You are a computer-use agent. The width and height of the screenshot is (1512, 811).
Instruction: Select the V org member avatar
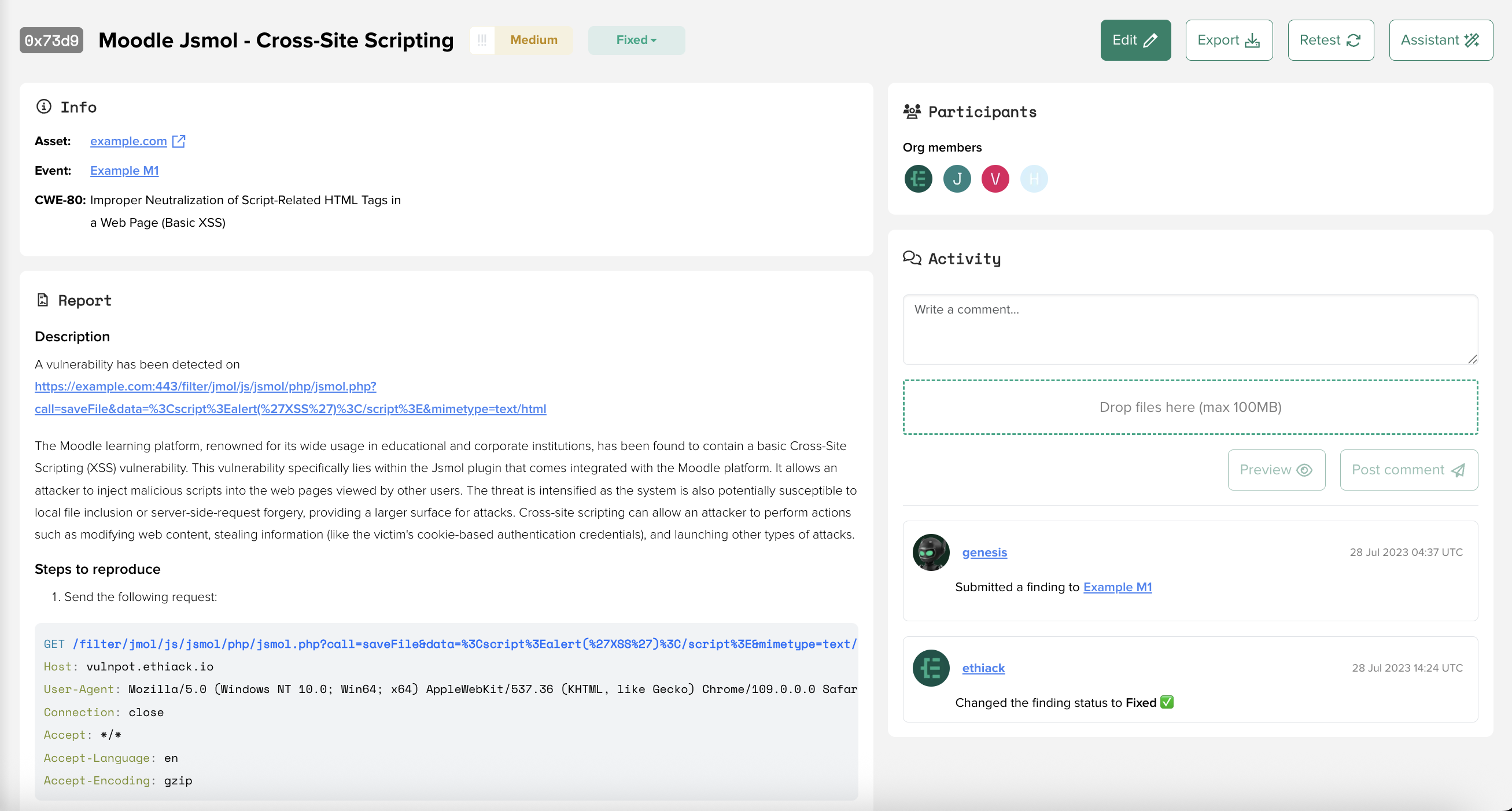point(995,178)
